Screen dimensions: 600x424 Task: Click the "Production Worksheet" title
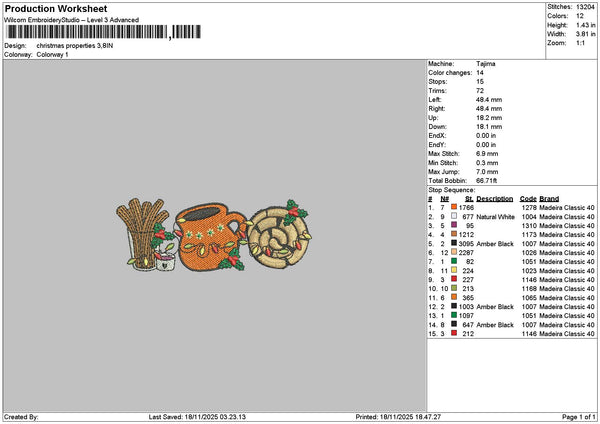[x=56, y=8]
